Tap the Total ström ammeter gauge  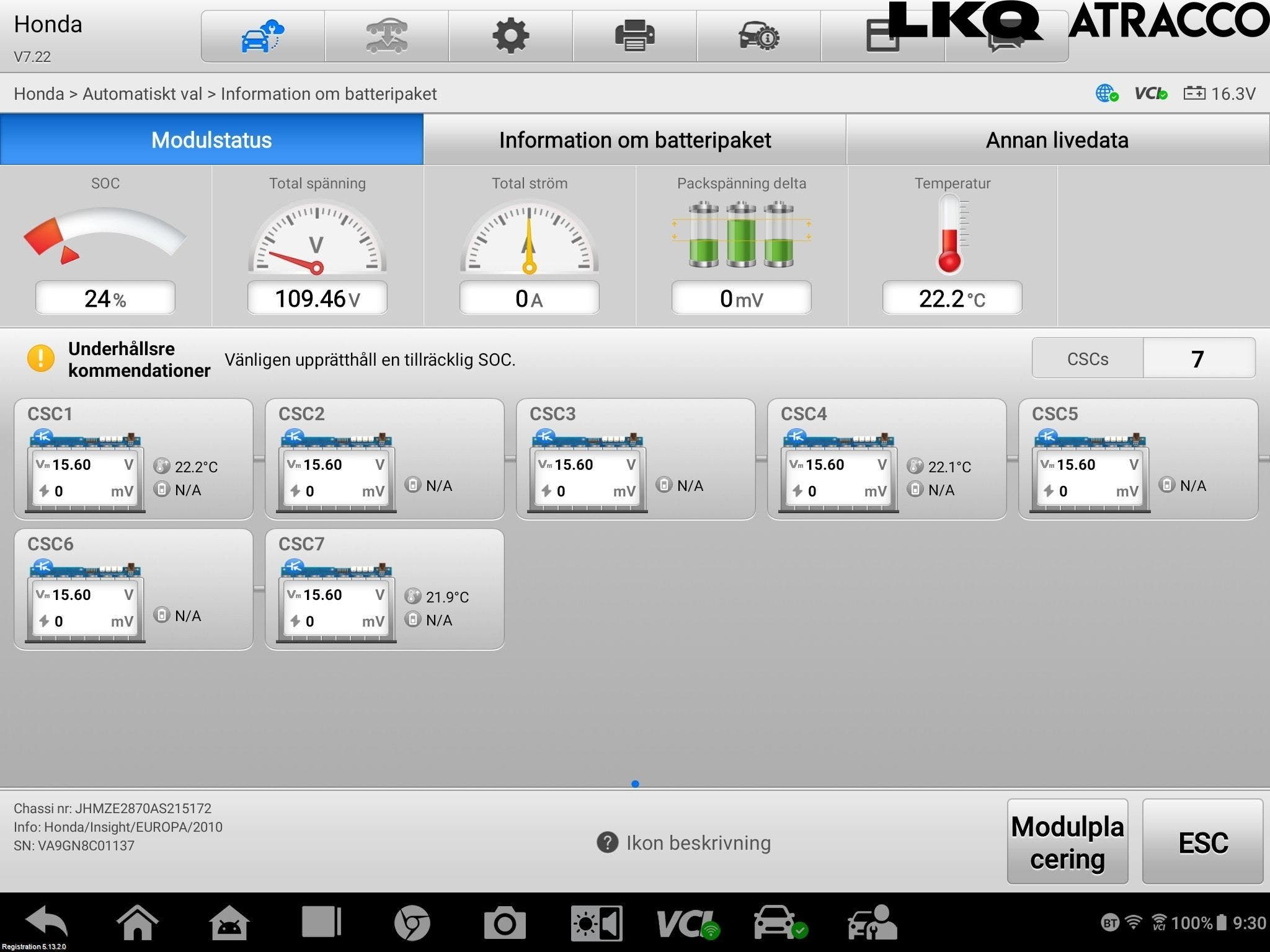click(529, 236)
